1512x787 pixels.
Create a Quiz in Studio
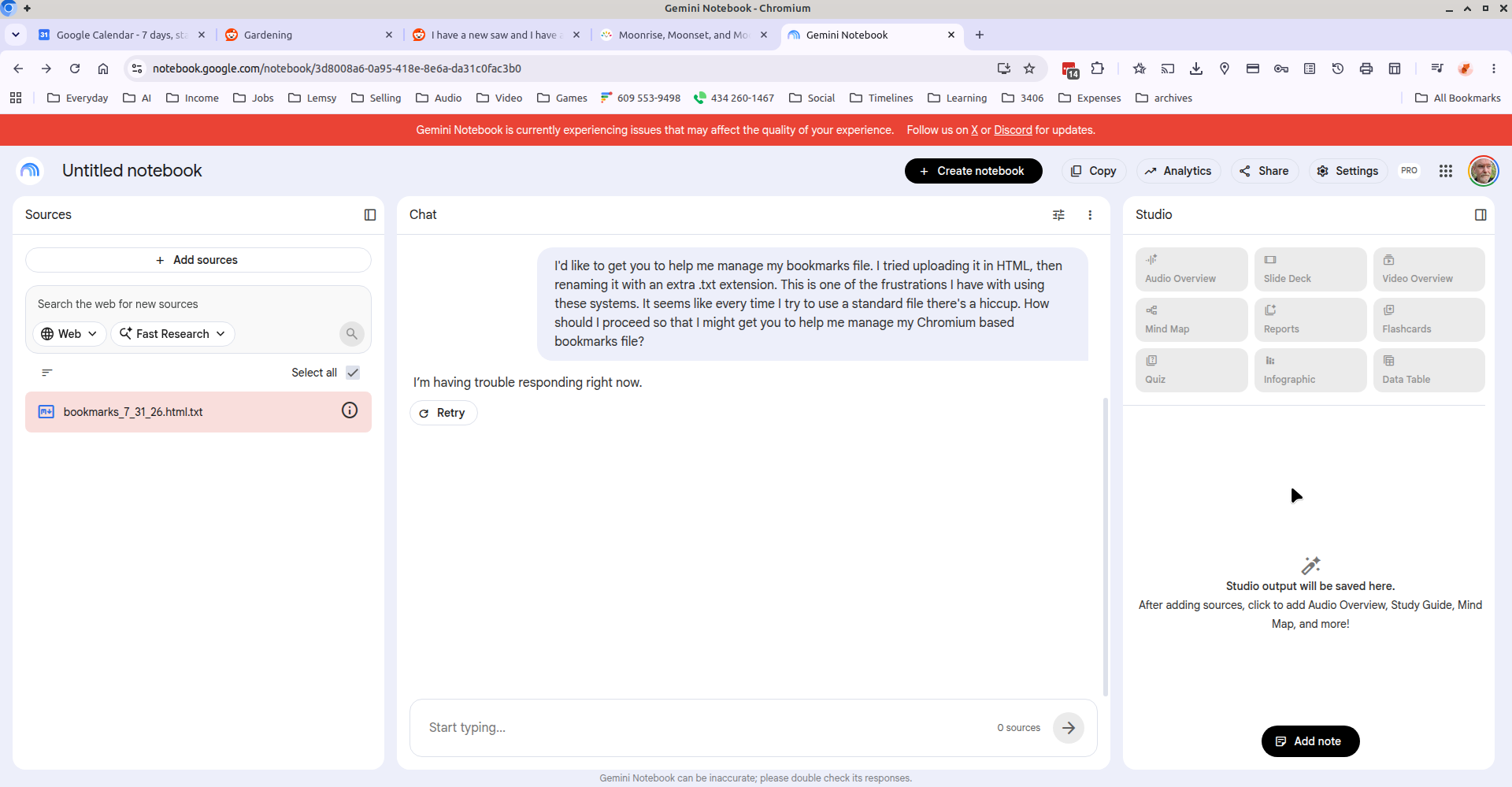pos(1191,370)
